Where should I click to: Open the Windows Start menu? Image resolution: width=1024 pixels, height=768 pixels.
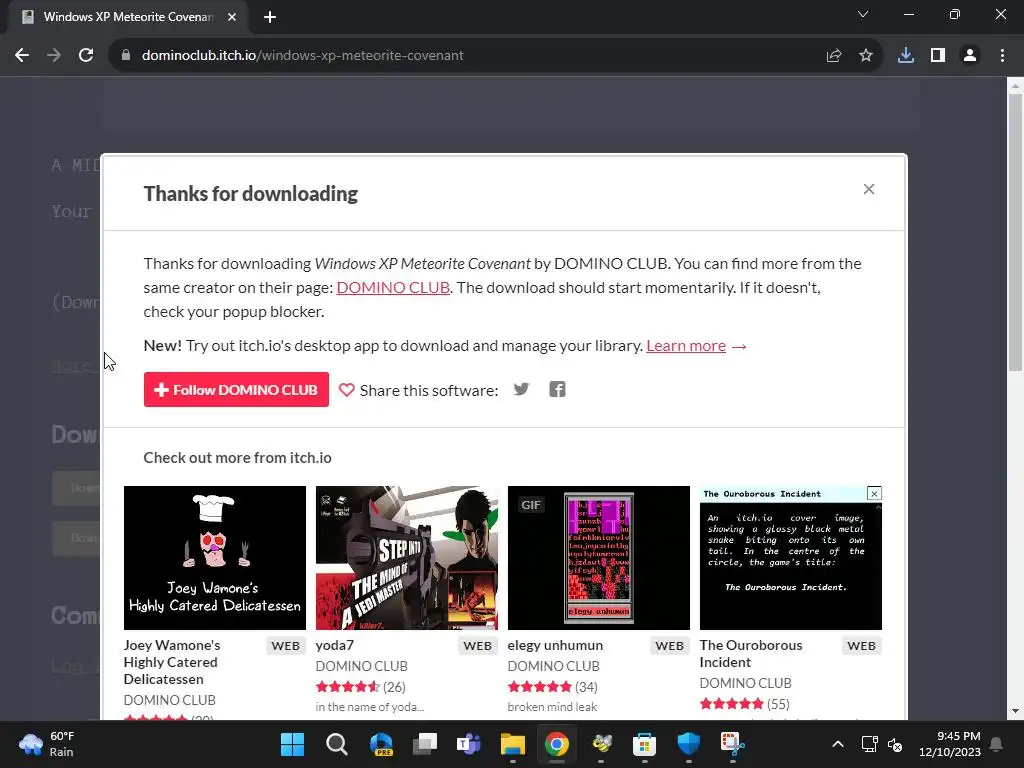coord(292,744)
